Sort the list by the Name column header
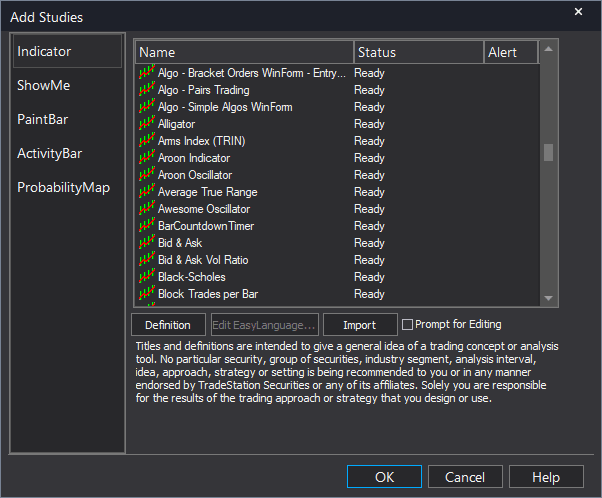 (x=245, y=52)
